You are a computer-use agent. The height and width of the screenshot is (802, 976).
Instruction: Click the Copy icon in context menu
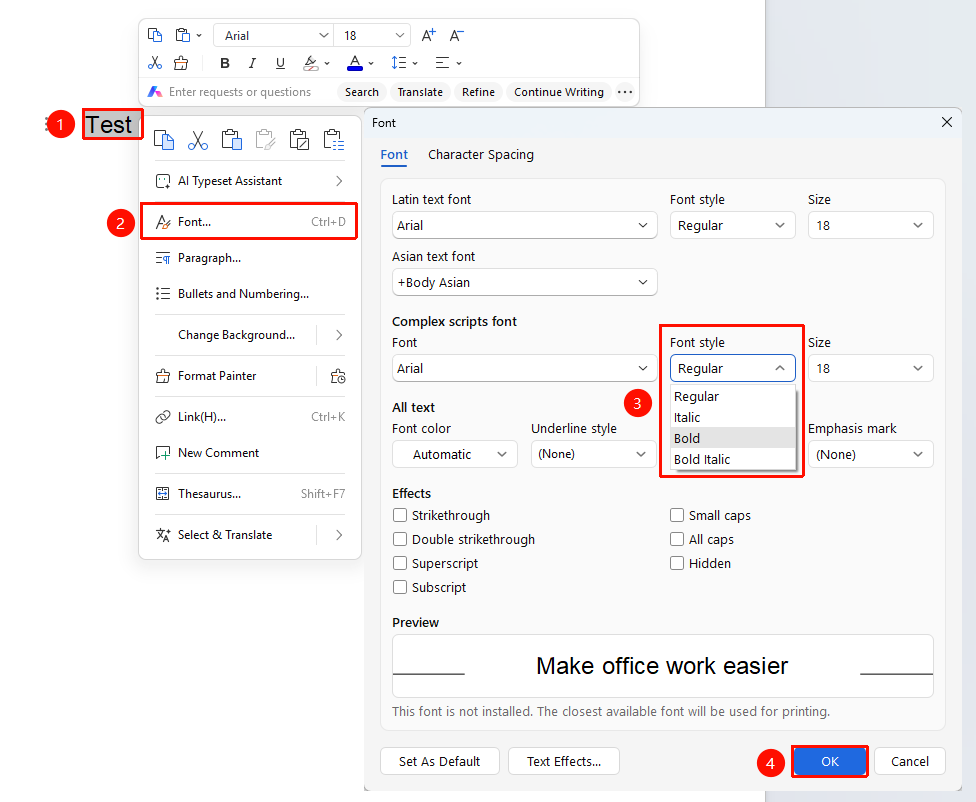coord(164,140)
